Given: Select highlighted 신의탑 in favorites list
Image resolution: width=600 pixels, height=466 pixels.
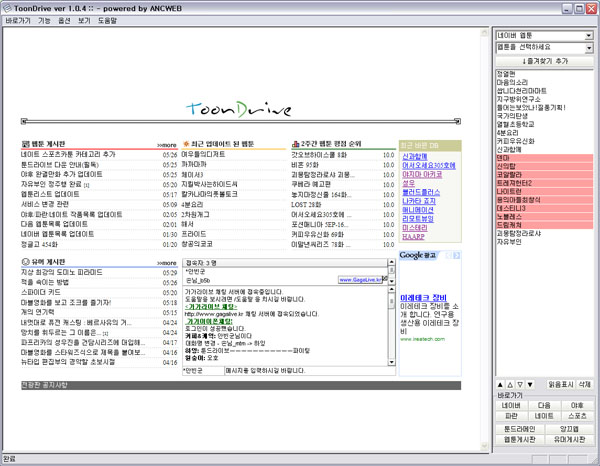Looking at the screenshot, I should (x=545, y=166).
